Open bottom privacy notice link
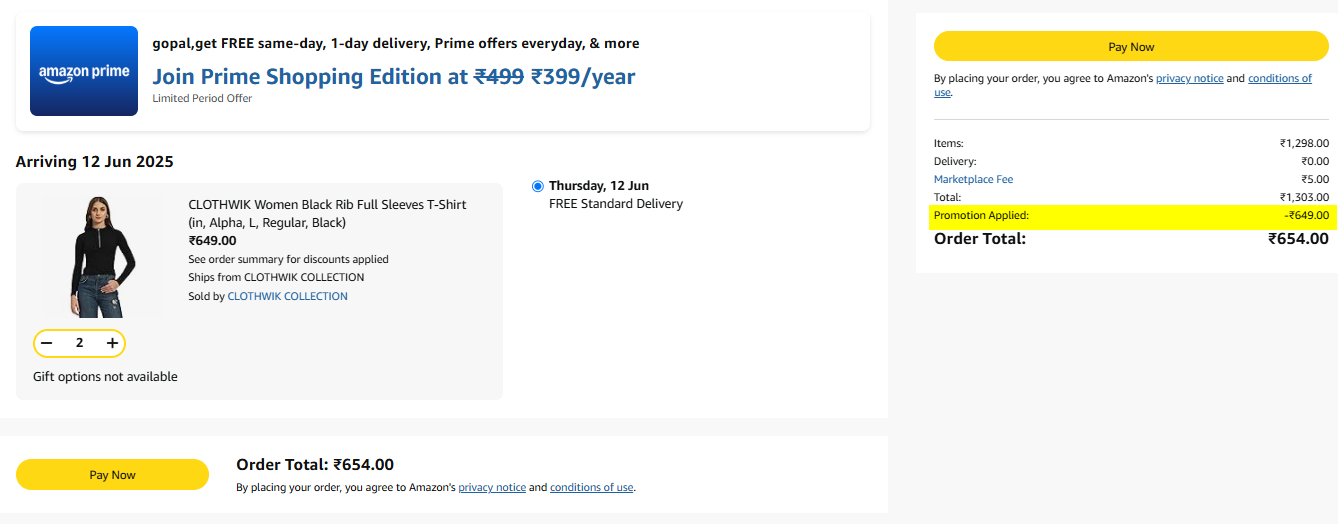Image resolution: width=1338 pixels, height=524 pixels. (492, 488)
